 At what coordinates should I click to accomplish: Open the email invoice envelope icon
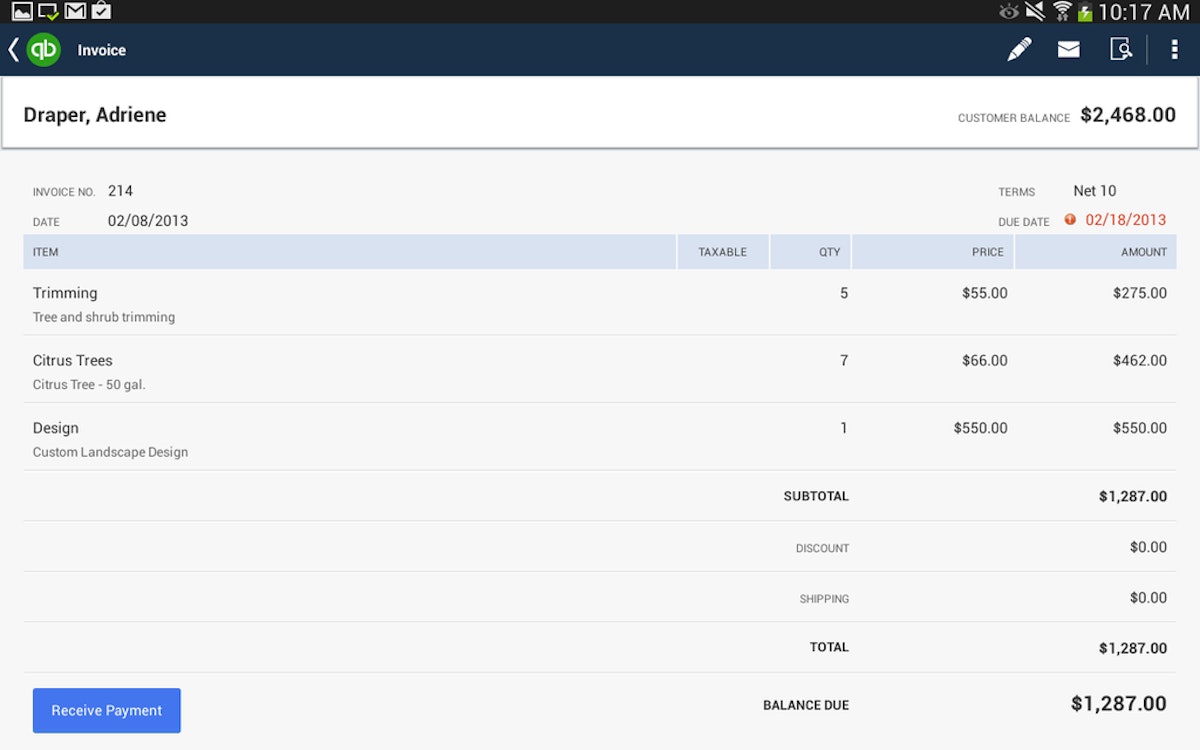1068,48
